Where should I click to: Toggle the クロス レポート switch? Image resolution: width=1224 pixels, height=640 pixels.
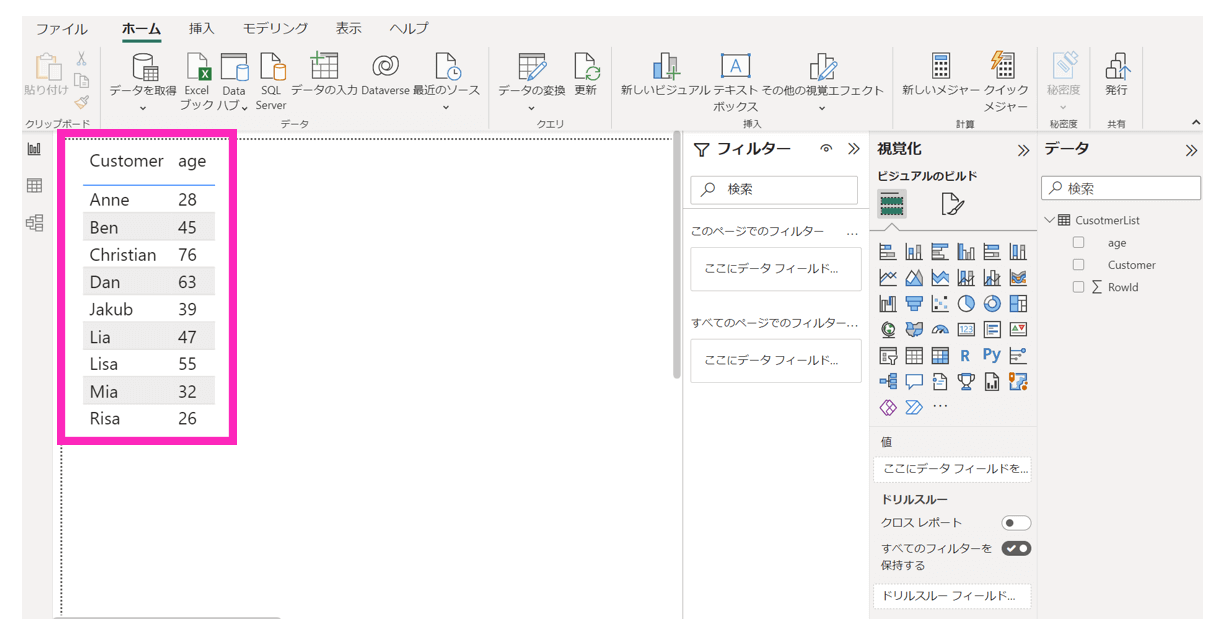coord(1015,523)
